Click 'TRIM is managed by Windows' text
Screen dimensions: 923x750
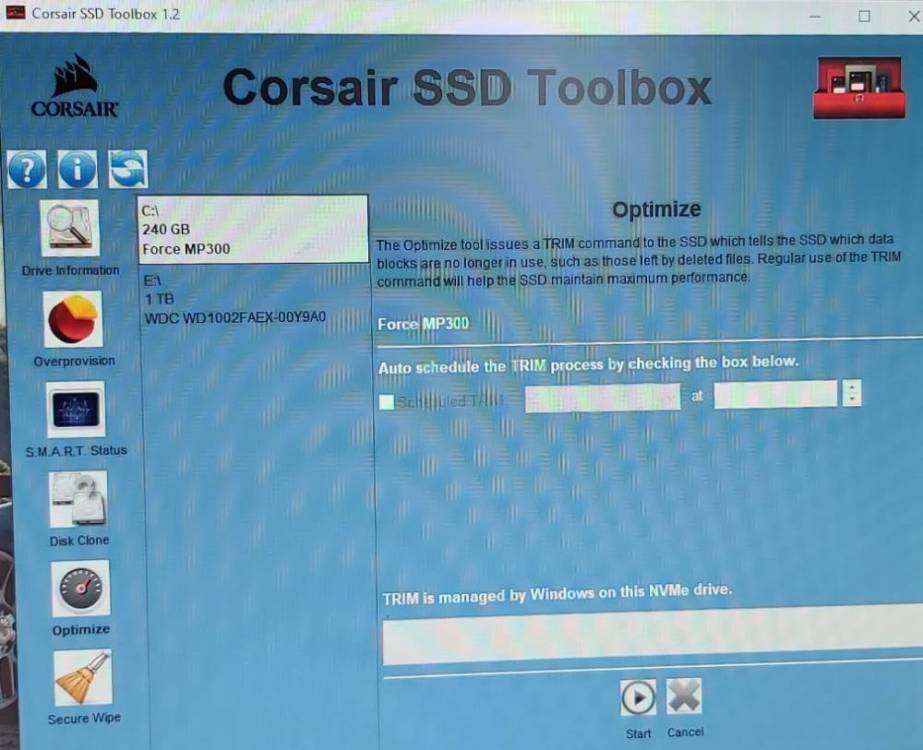(x=557, y=594)
